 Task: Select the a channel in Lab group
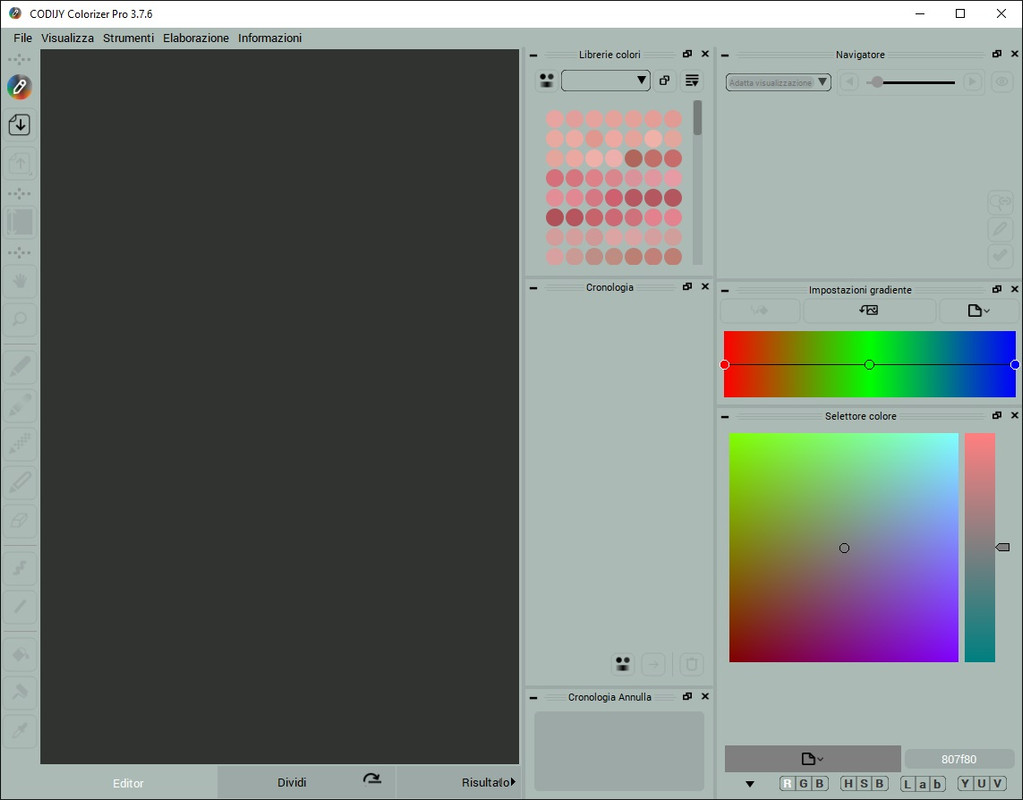coord(923,784)
